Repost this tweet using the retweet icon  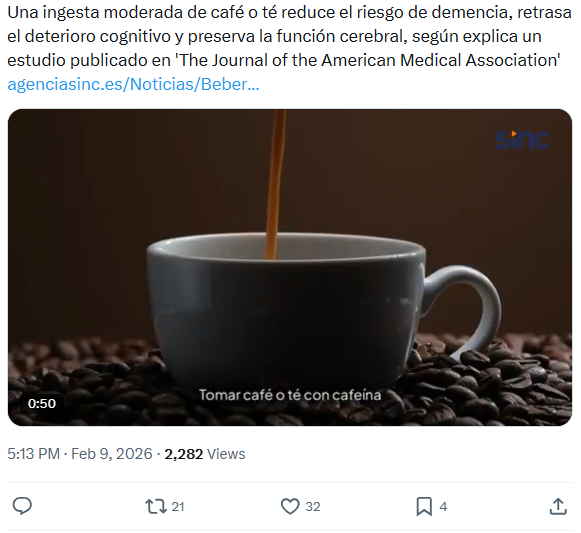pyautogui.click(x=156, y=506)
